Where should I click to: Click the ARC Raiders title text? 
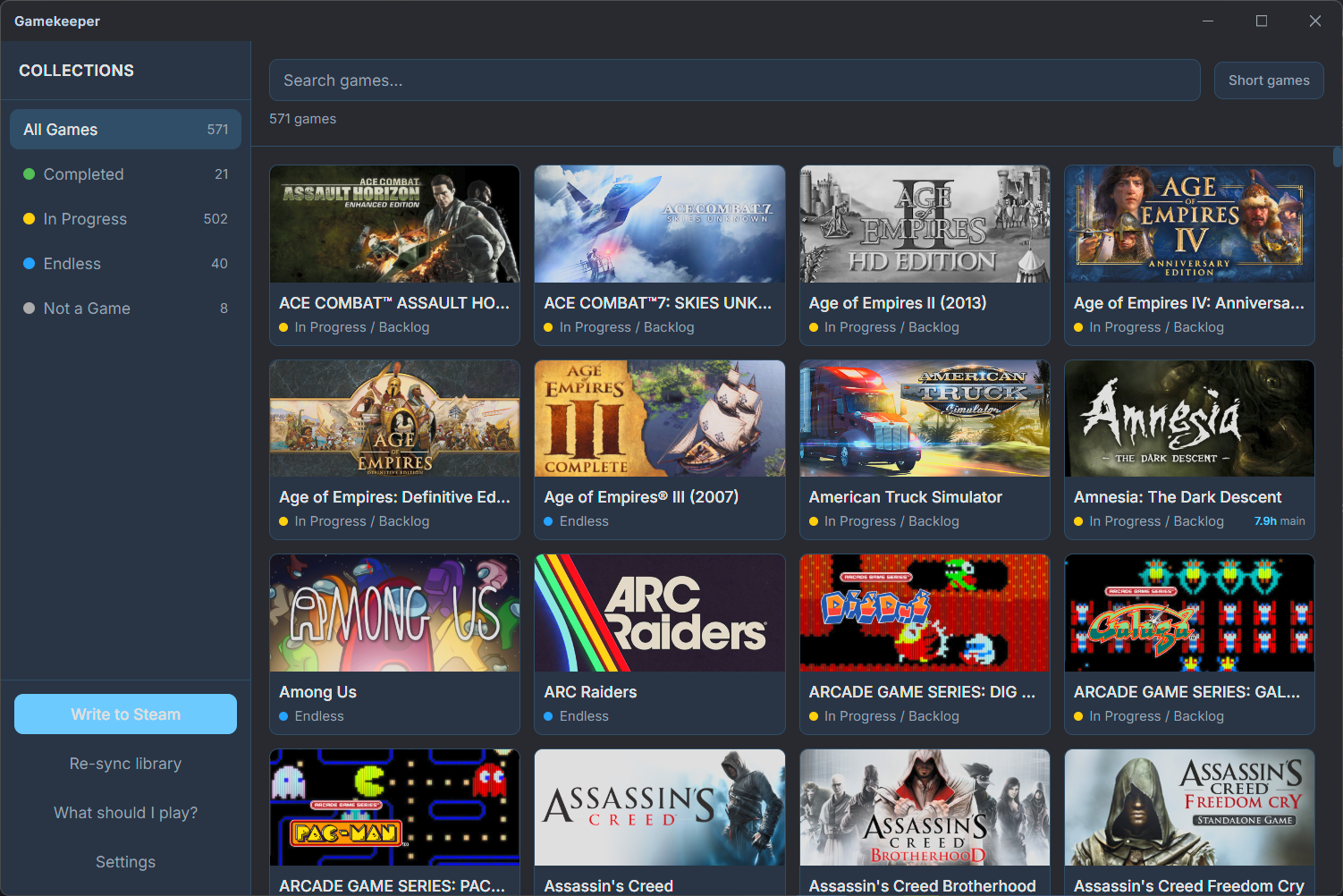(590, 692)
